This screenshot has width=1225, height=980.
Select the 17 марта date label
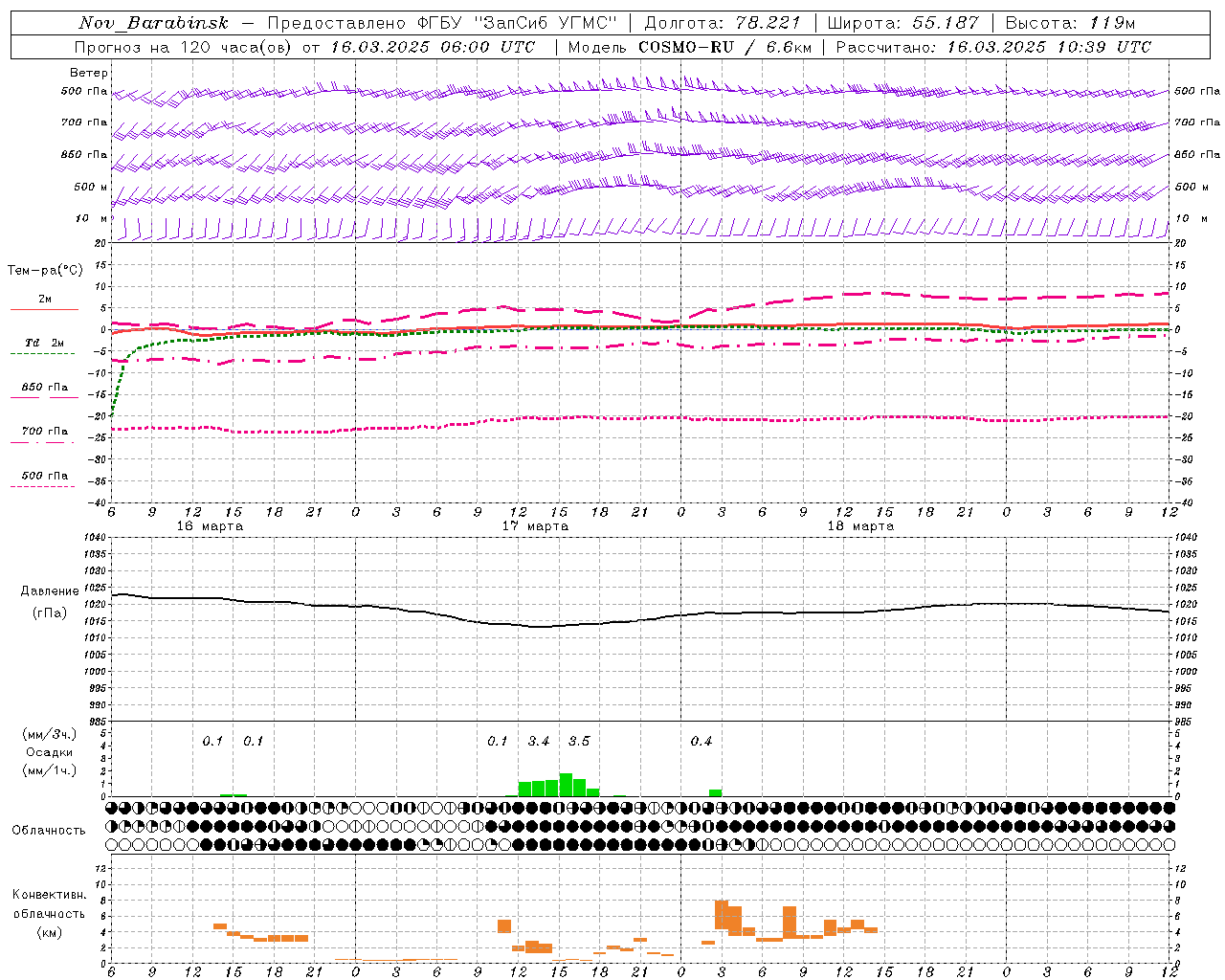click(x=535, y=526)
